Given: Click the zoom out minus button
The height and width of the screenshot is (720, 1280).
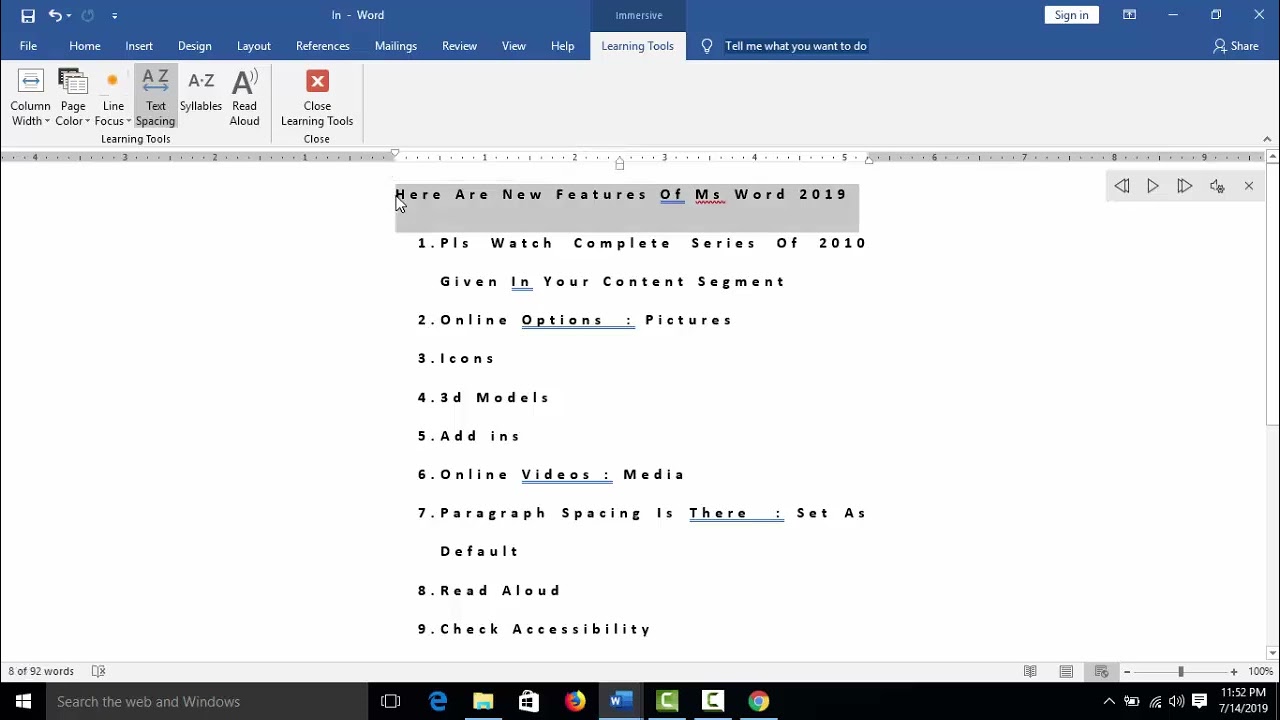Looking at the screenshot, I should (x=1127, y=672).
